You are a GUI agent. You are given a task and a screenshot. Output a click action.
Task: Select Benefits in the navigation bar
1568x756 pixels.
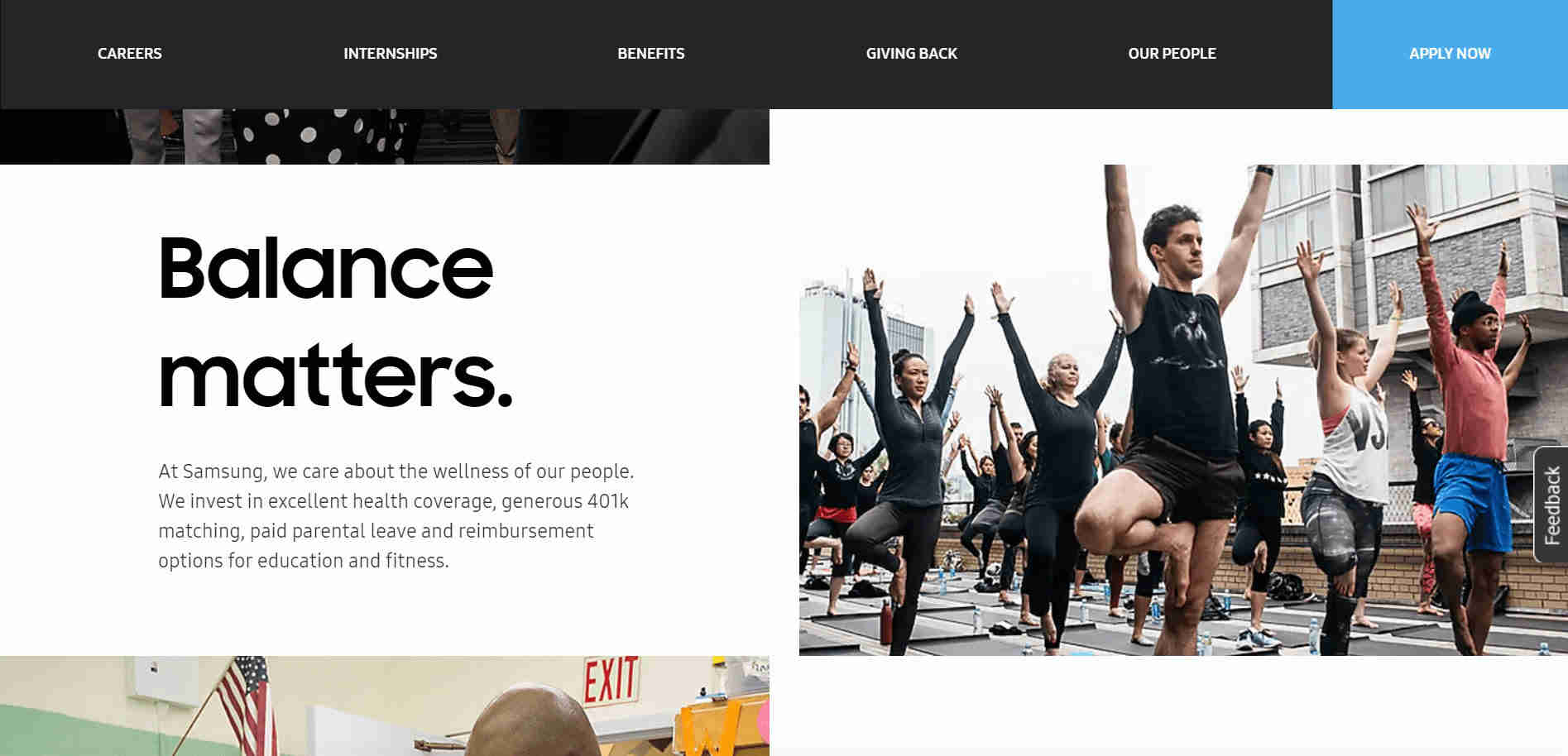click(x=650, y=54)
